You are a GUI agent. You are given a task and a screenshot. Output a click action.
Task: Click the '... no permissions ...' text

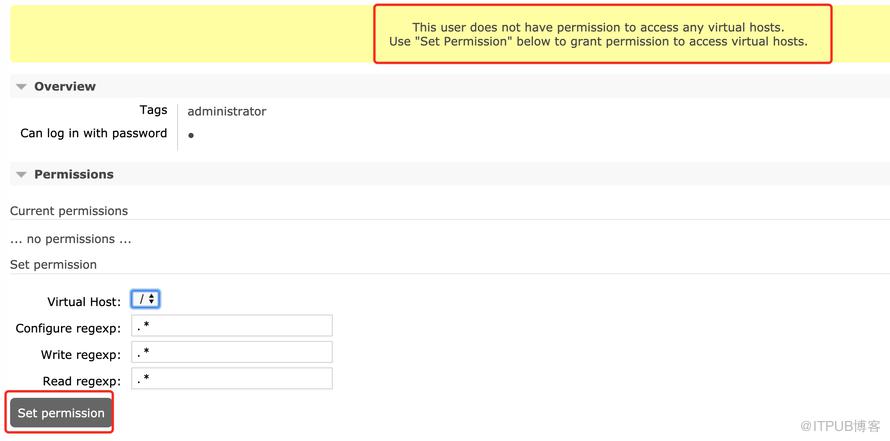pos(70,239)
